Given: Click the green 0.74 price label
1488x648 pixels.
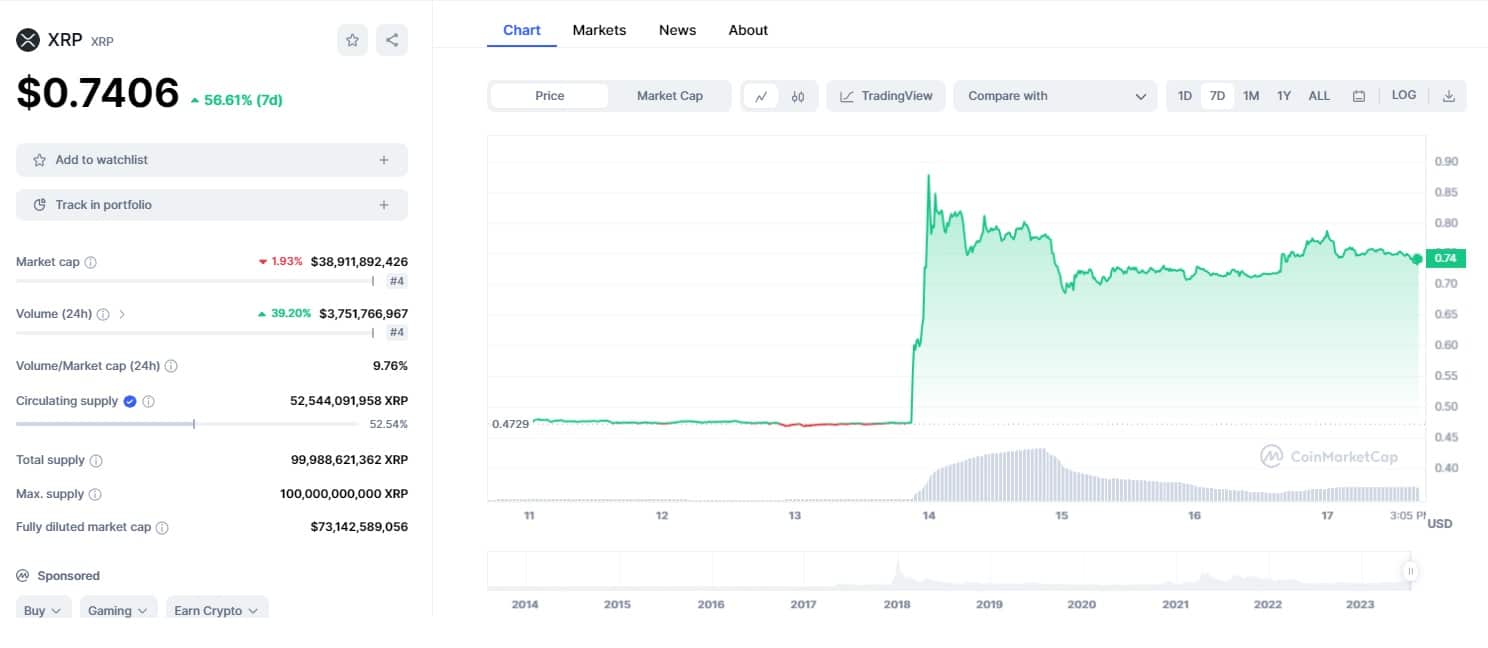Looking at the screenshot, I should coord(1445,259).
